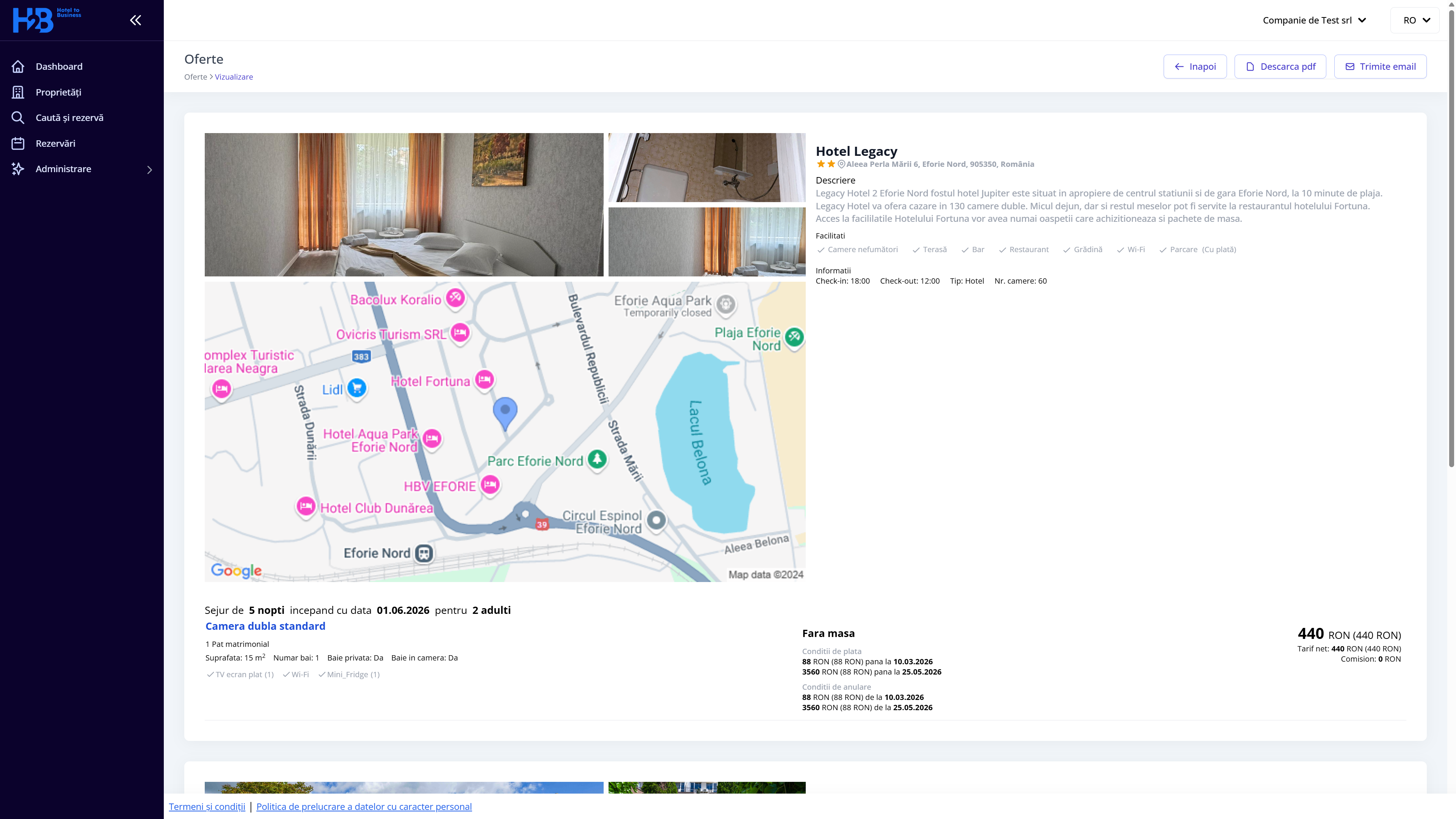1456x819 pixels.
Task: Click the main hotel room photo
Action: click(403, 205)
